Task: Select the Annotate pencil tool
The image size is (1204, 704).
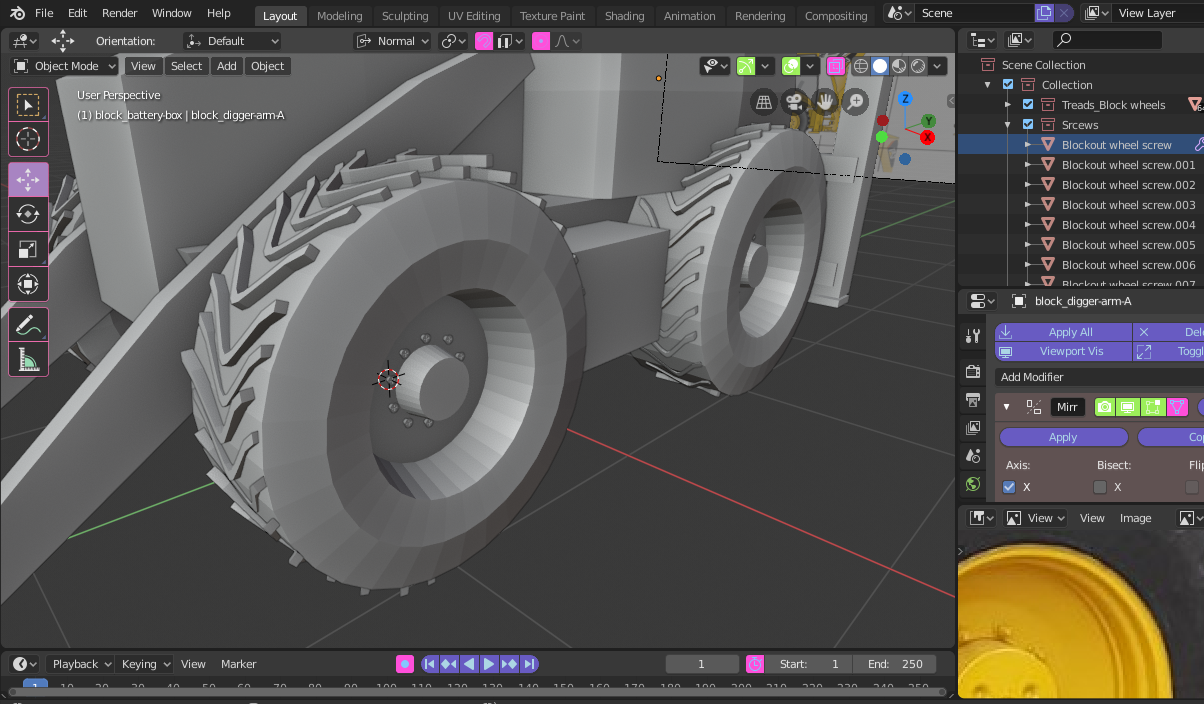Action: [28, 324]
